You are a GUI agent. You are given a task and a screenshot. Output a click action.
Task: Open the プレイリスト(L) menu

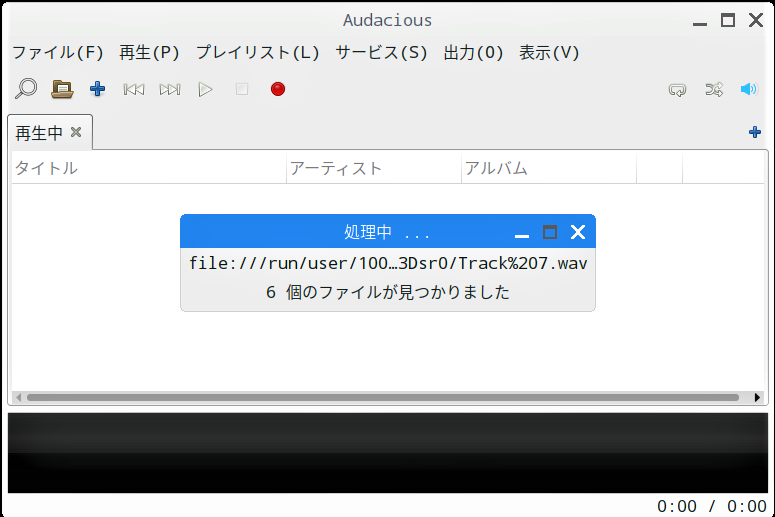tap(258, 52)
